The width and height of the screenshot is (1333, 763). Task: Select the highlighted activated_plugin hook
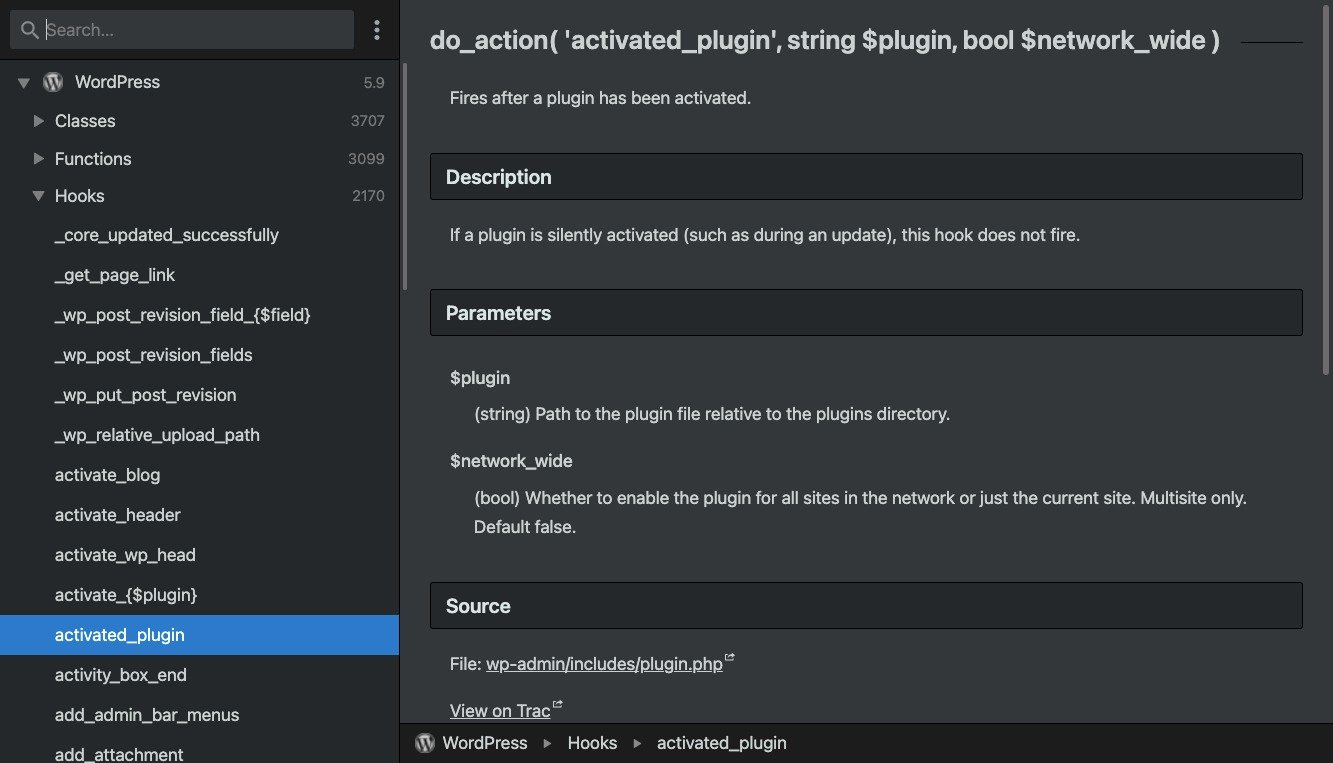click(199, 635)
